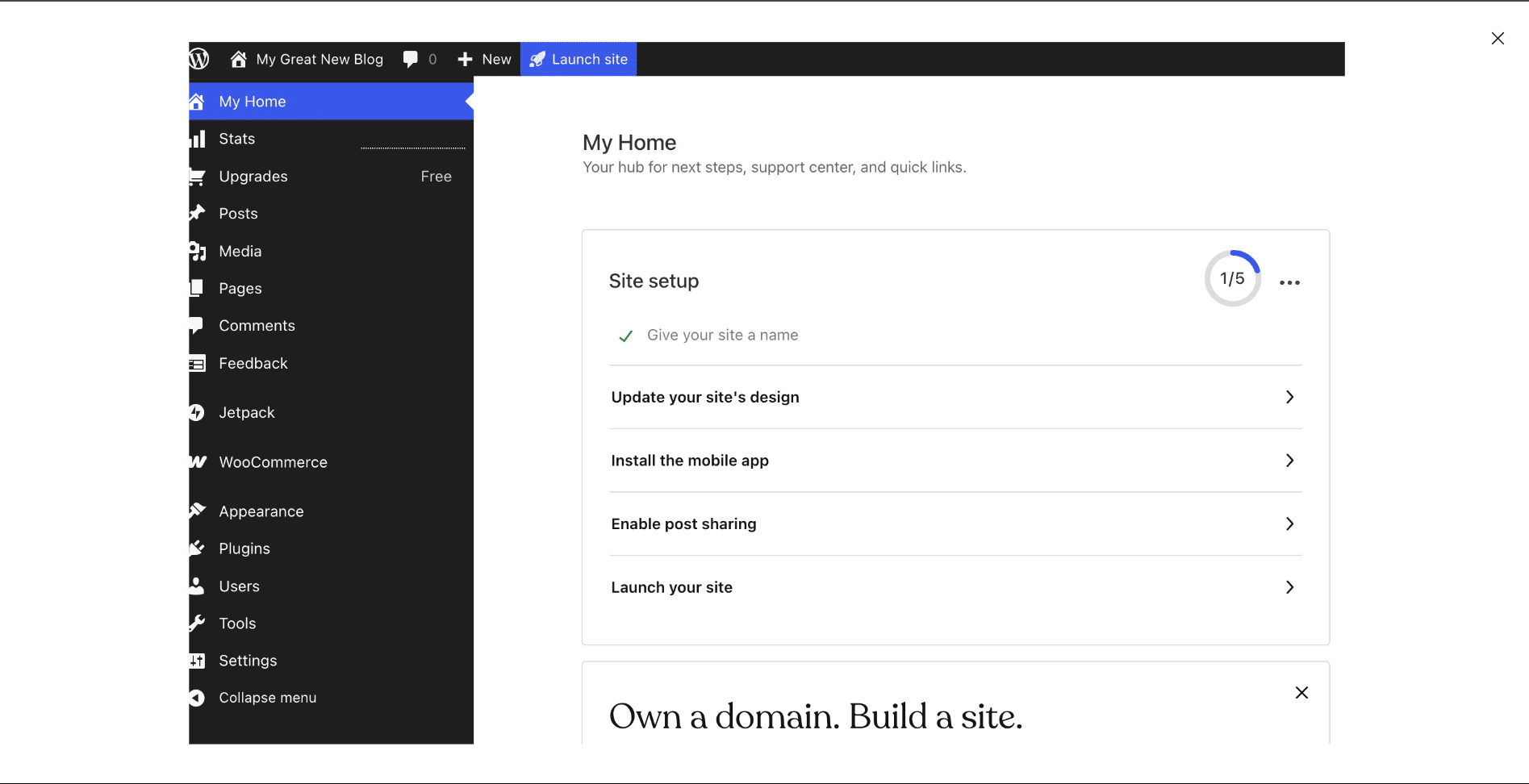This screenshot has width=1529, height=784.
Task: Open the Pages menu item
Action: point(331,289)
